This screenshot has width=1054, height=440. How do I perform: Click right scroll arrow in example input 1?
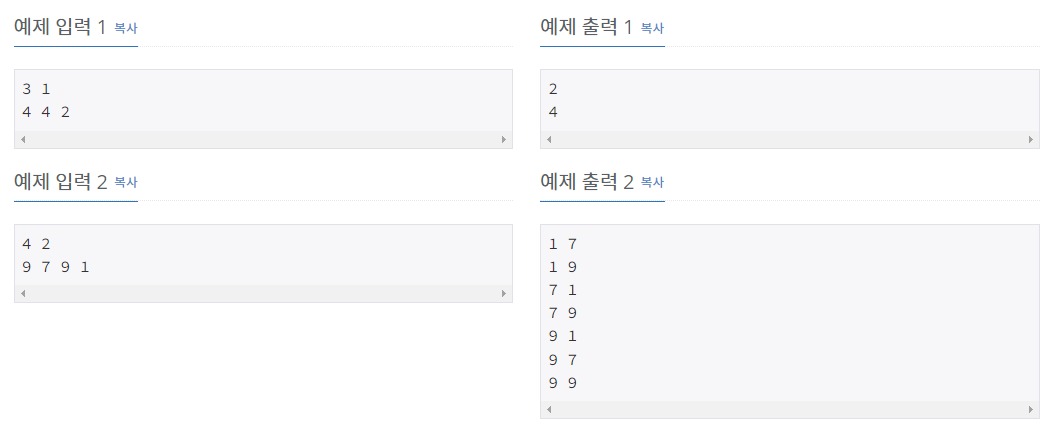pyautogui.click(x=504, y=140)
